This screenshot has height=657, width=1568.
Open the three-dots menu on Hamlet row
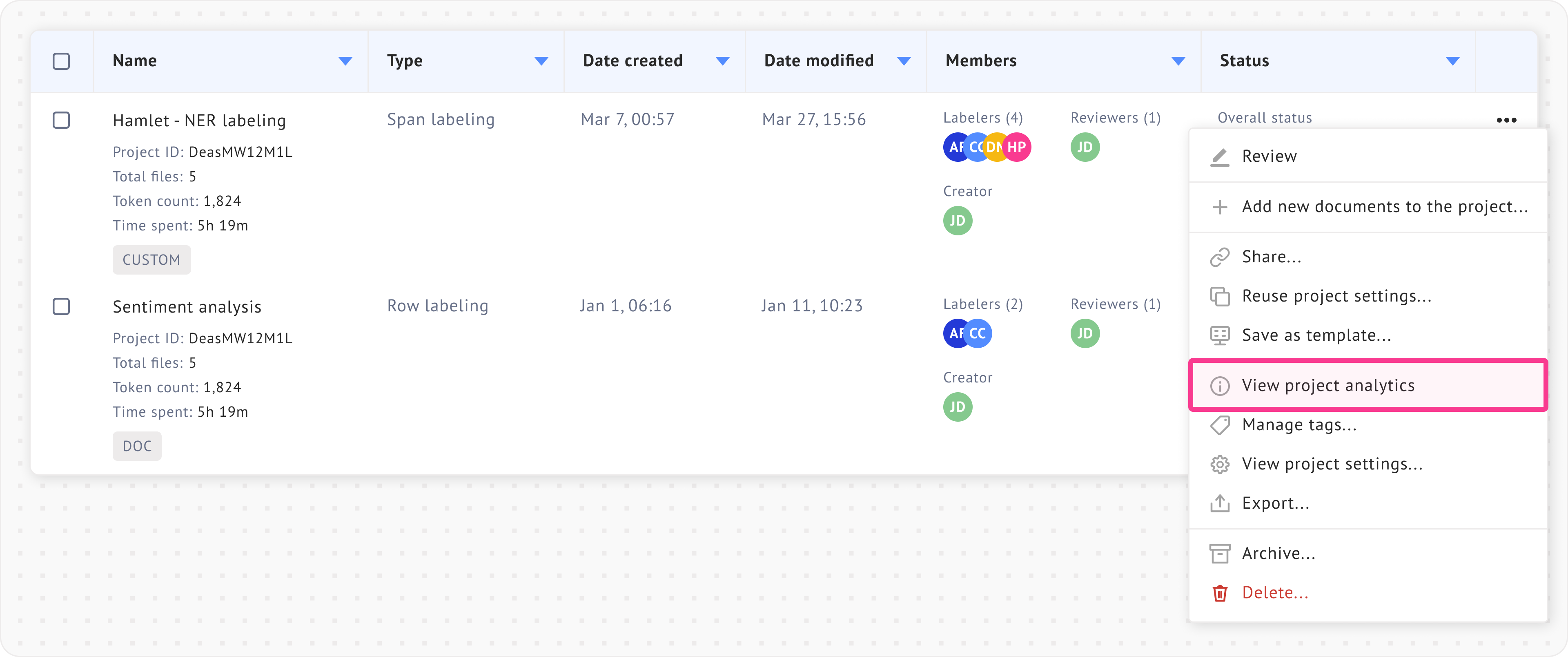[x=1506, y=120]
